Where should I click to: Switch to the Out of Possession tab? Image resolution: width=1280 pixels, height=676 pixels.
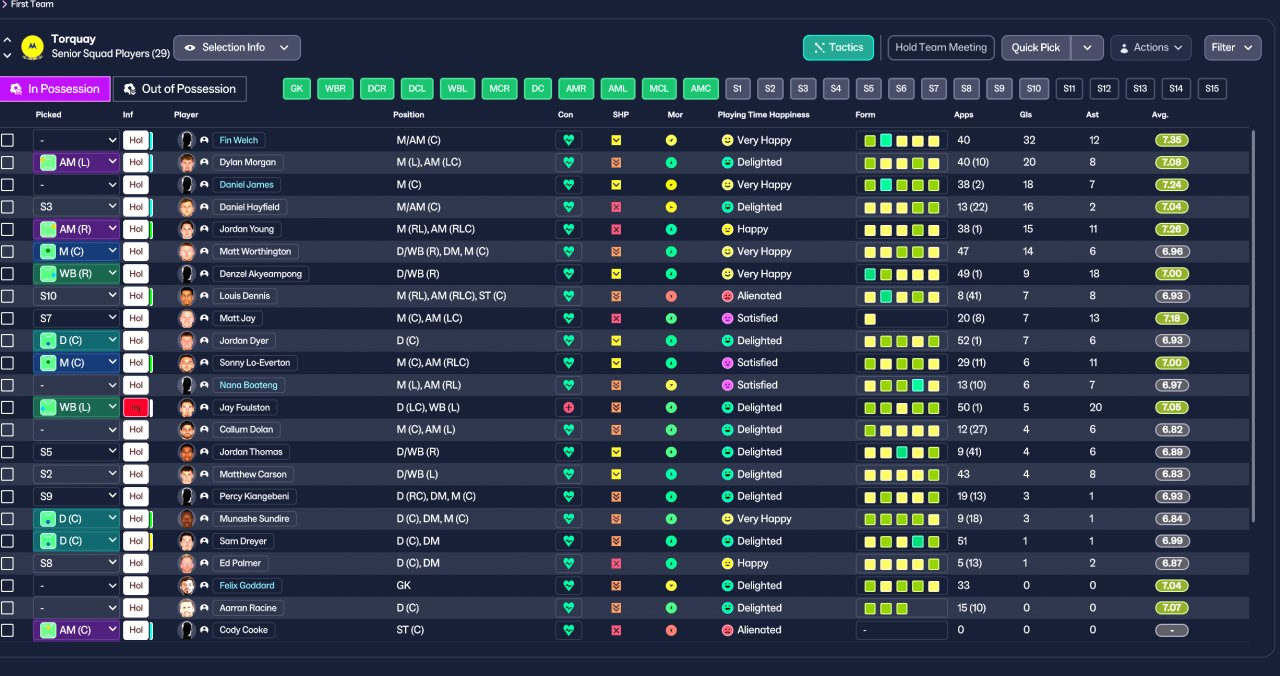(x=180, y=89)
